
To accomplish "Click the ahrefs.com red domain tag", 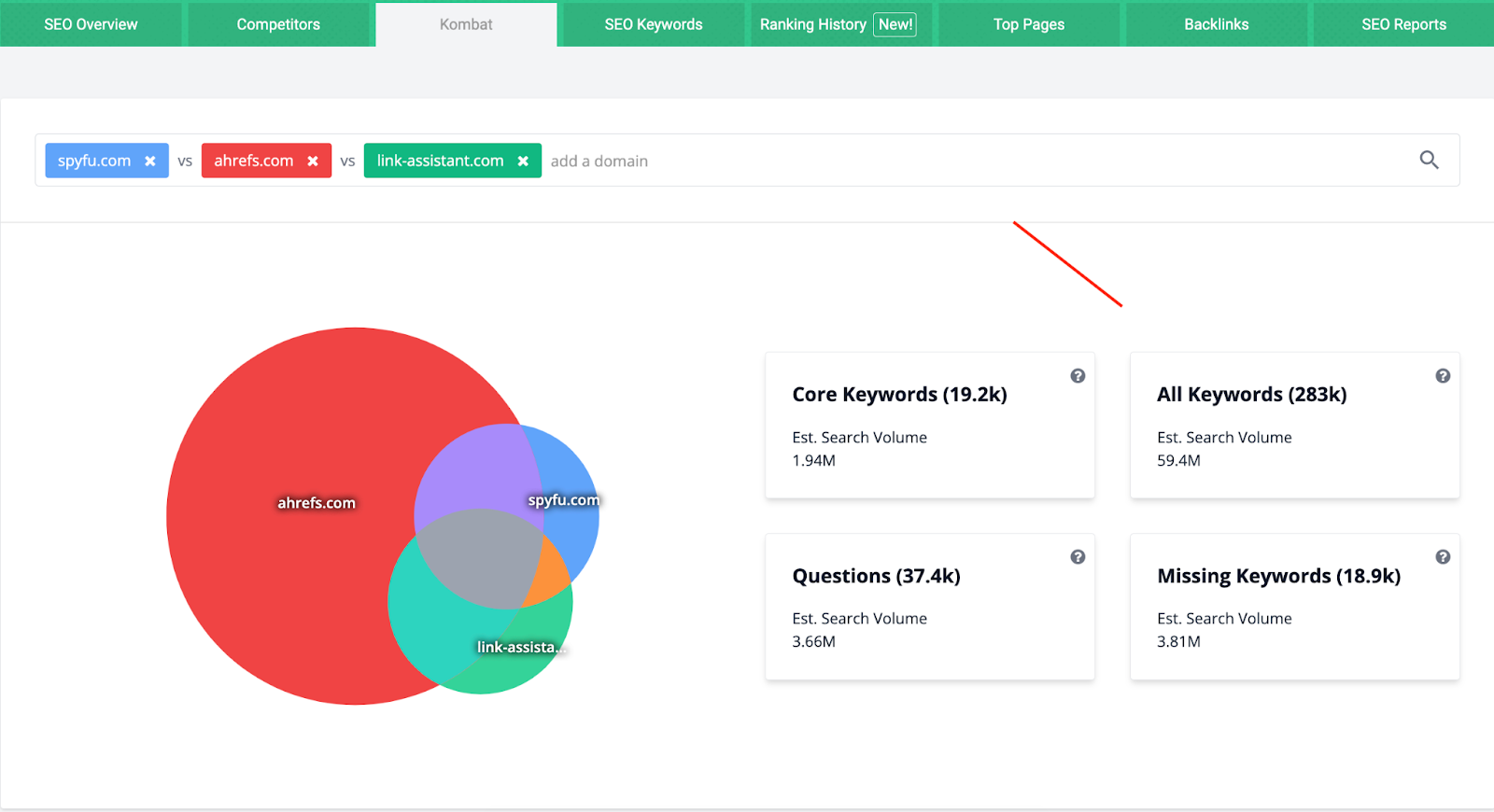I will click(x=266, y=161).
